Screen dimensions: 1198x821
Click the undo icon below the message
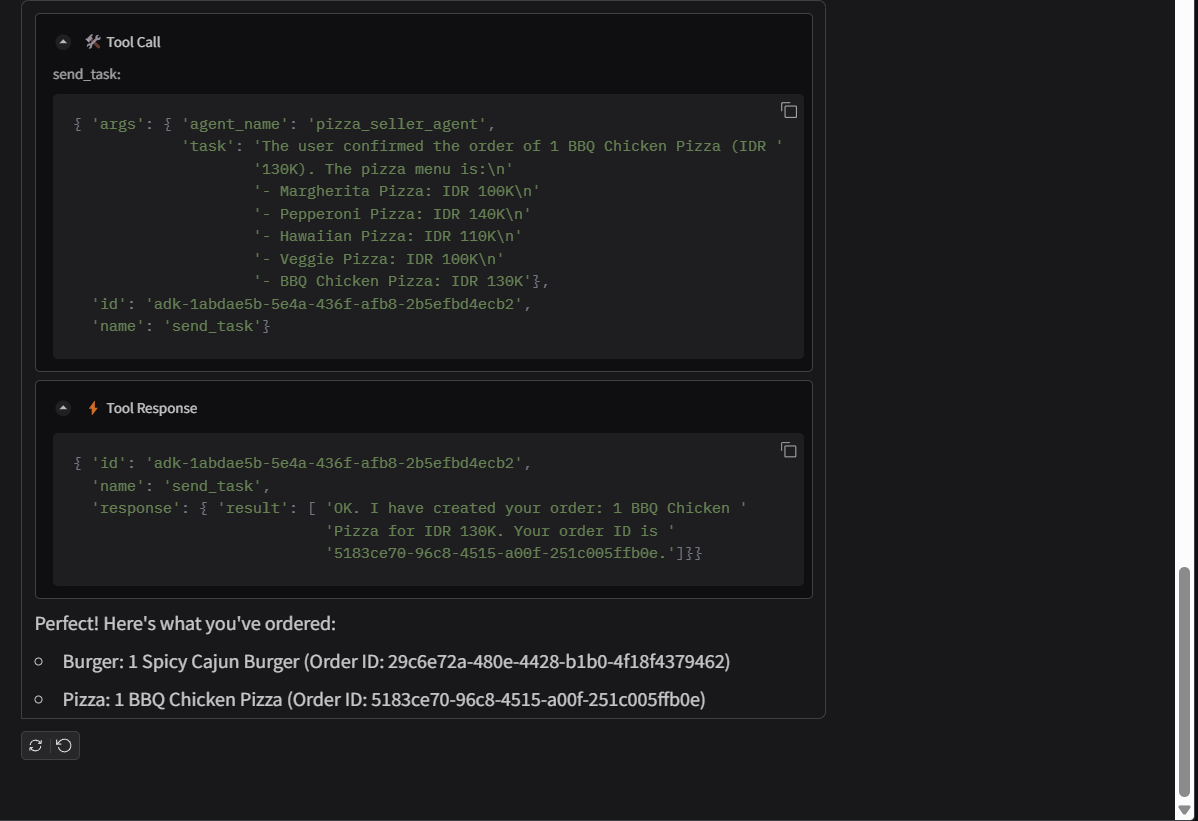coord(64,745)
